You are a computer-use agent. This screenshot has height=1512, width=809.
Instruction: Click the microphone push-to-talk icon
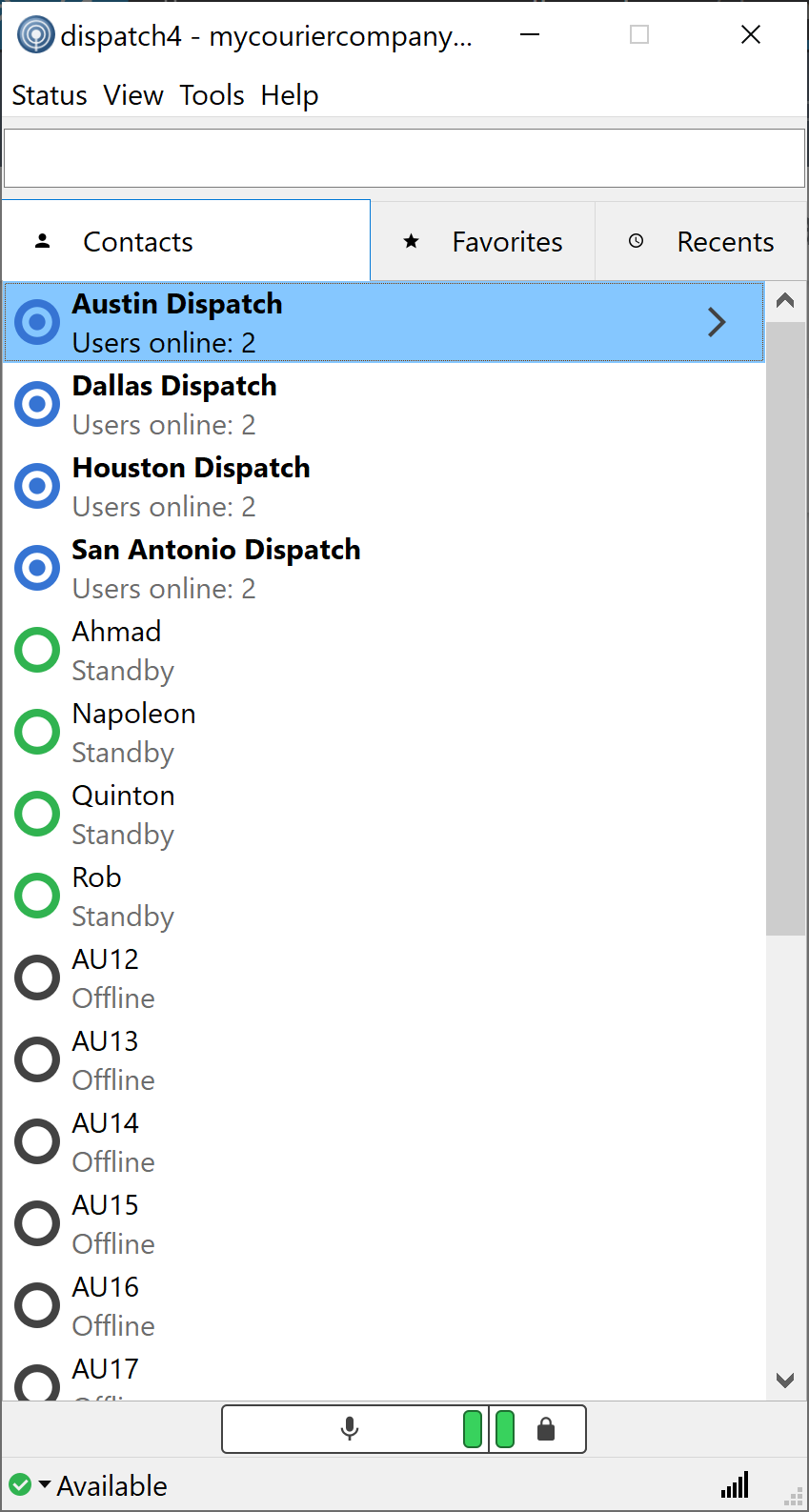pyautogui.click(x=349, y=1428)
